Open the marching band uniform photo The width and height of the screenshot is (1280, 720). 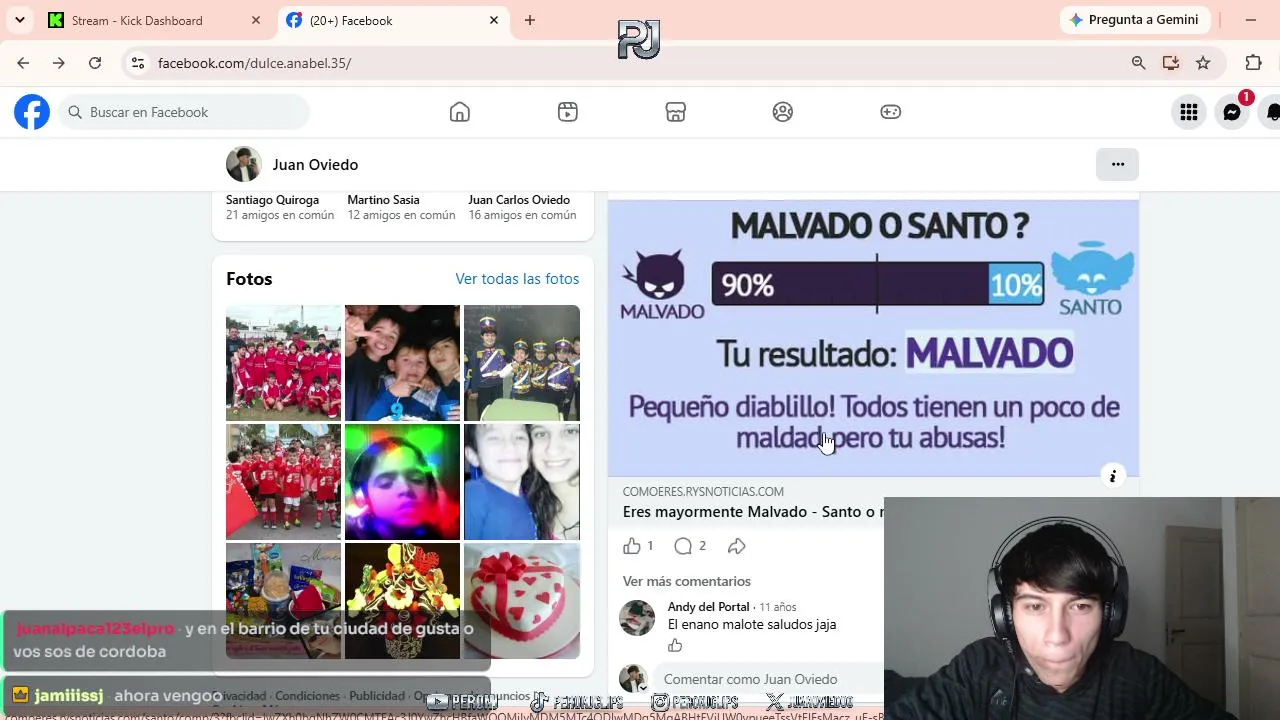(x=521, y=362)
